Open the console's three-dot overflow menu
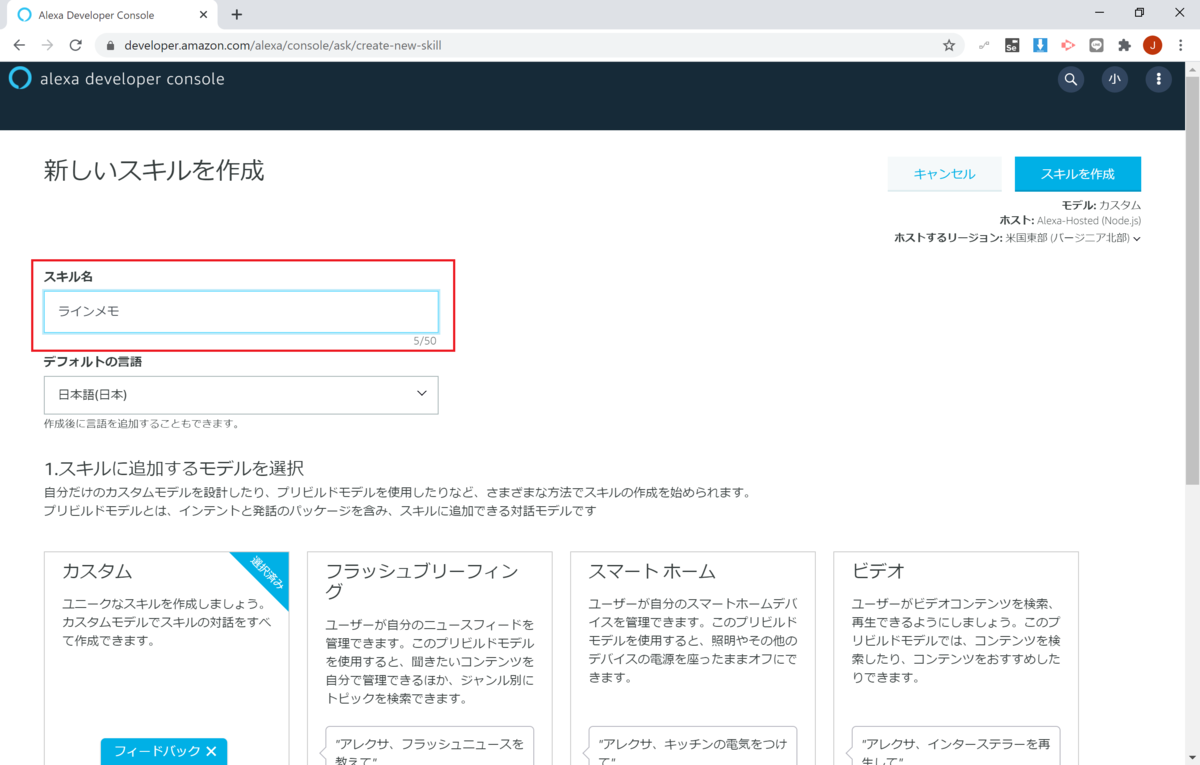This screenshot has width=1200, height=765. coord(1158,79)
